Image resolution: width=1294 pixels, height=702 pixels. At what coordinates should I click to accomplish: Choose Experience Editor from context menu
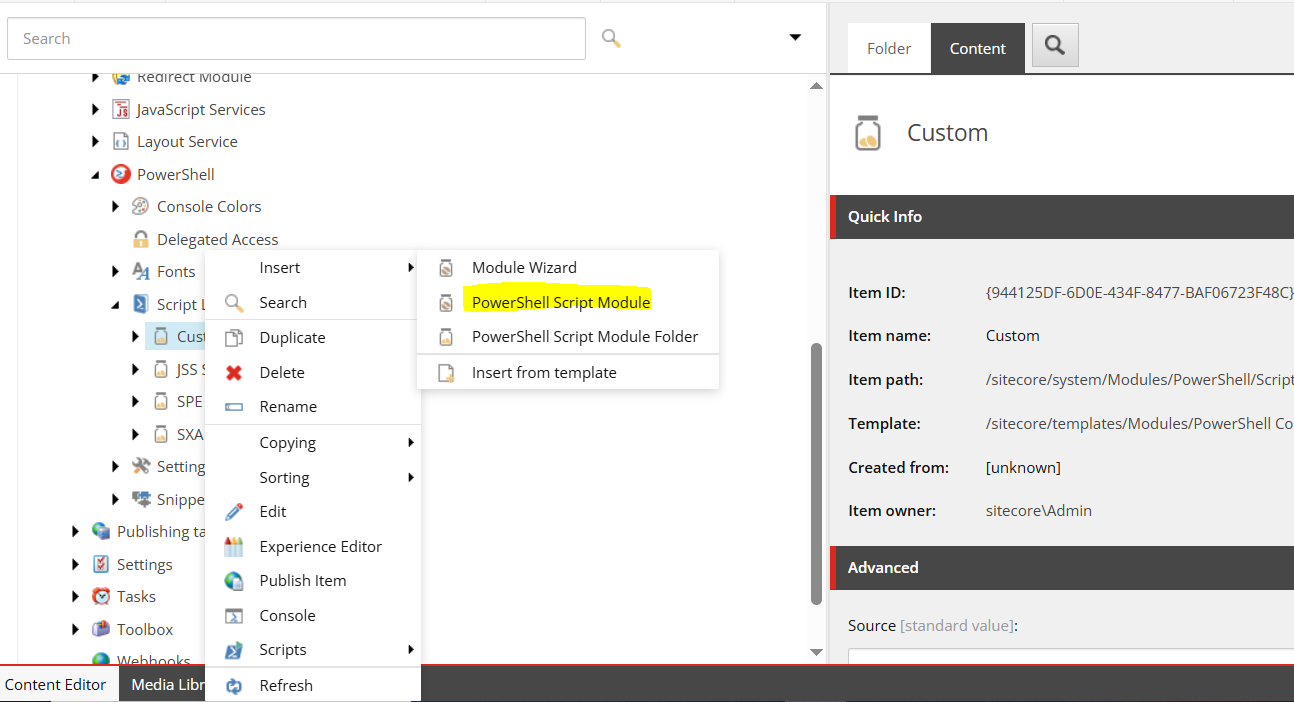(x=312, y=546)
